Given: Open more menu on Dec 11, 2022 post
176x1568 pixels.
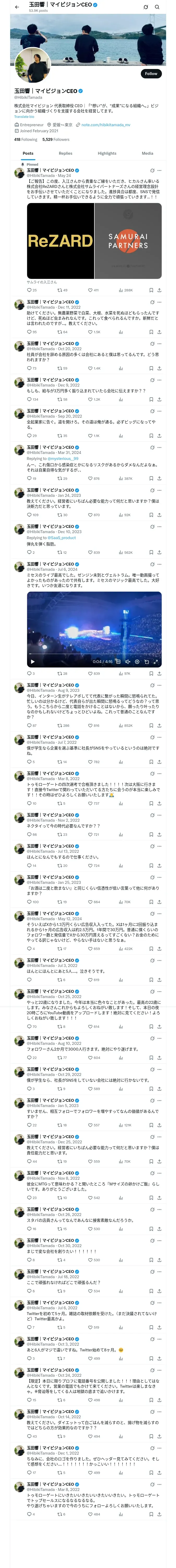Looking at the screenshot, I should 159,302.
